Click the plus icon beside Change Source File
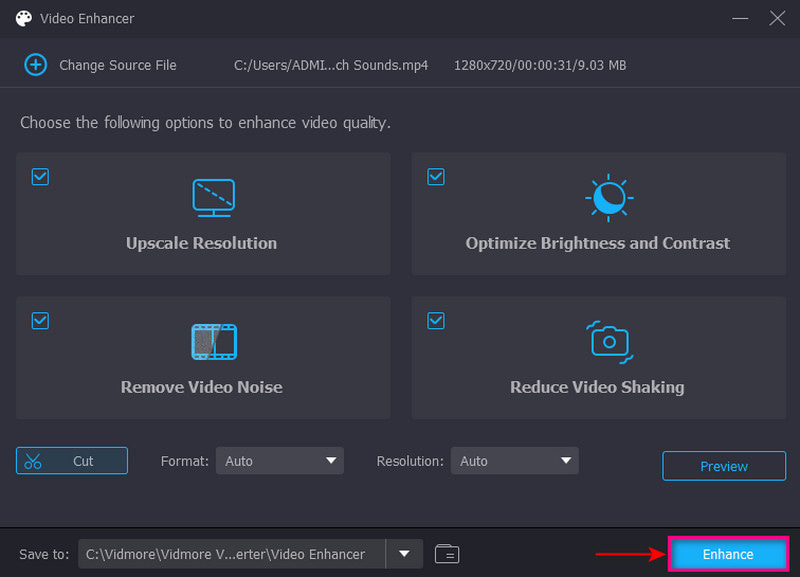The width and height of the screenshot is (800, 577). [35, 64]
